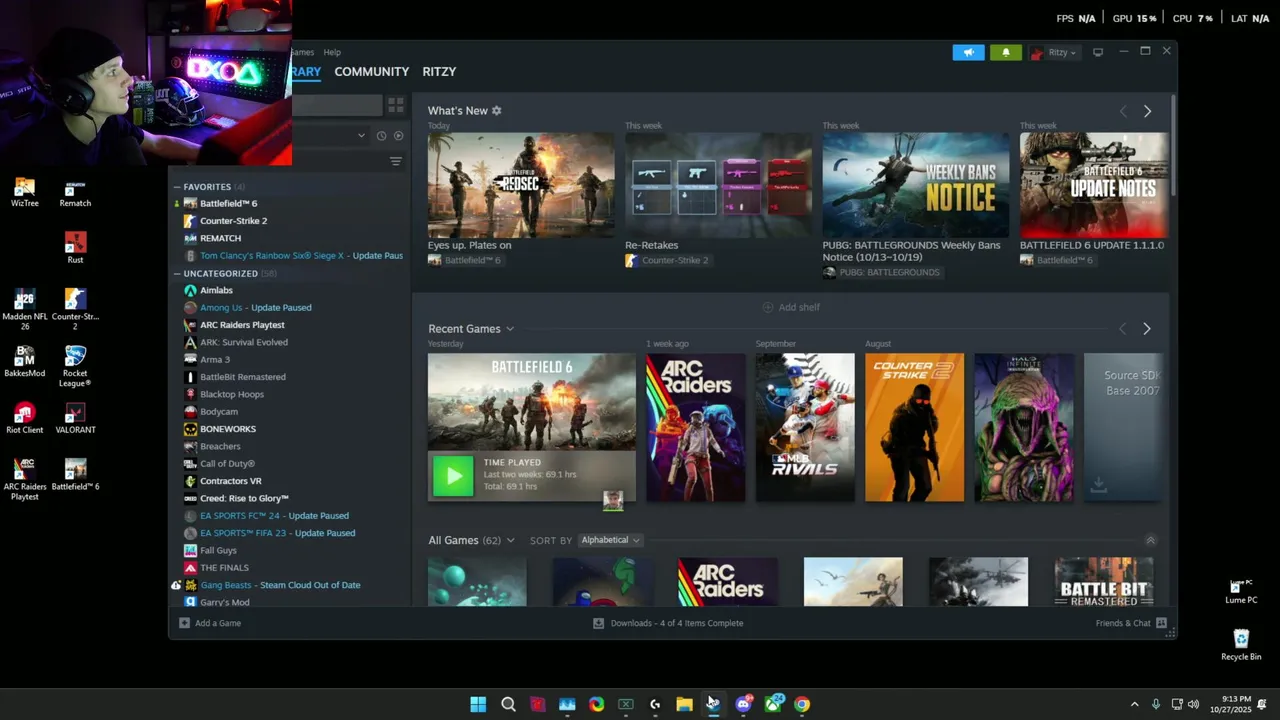Screen dimensions: 1280x720
Task: Expand the library games filter dropdown
Action: (361, 135)
